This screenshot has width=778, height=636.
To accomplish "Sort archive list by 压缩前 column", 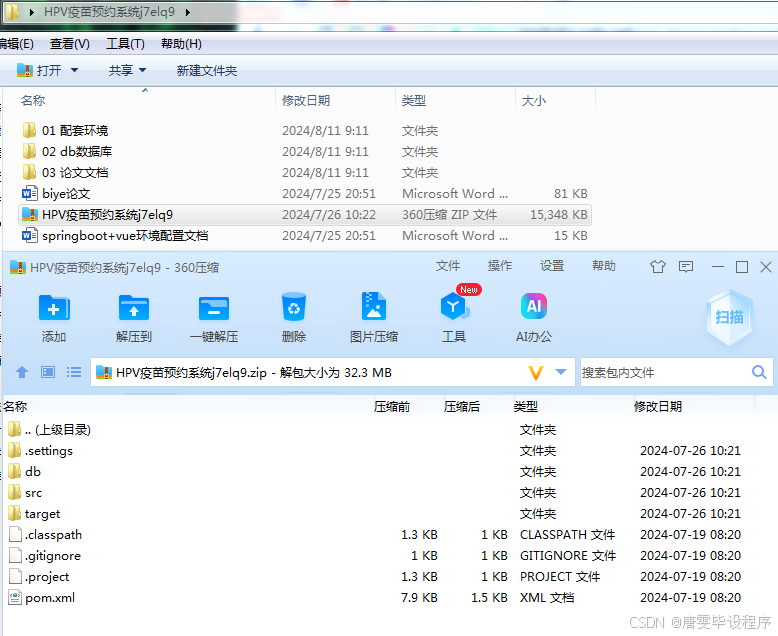I will click(x=392, y=407).
